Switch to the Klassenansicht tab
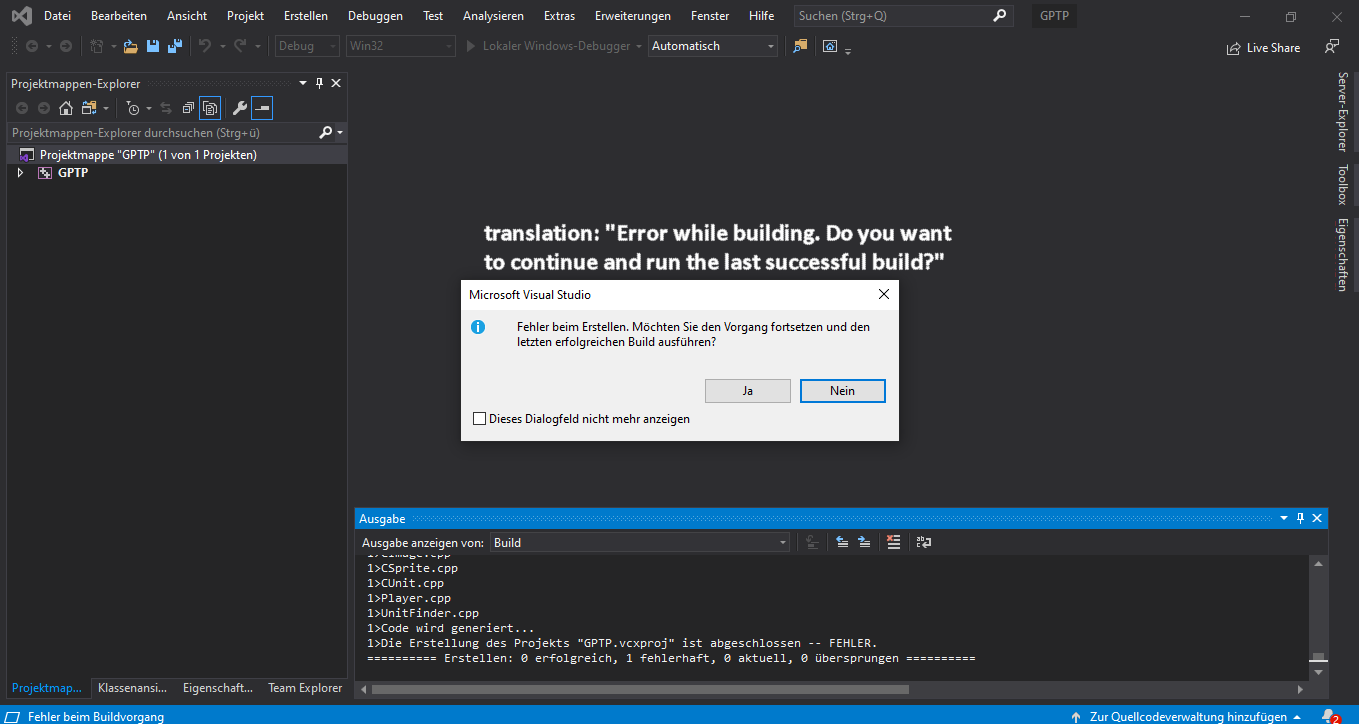 click(x=132, y=688)
